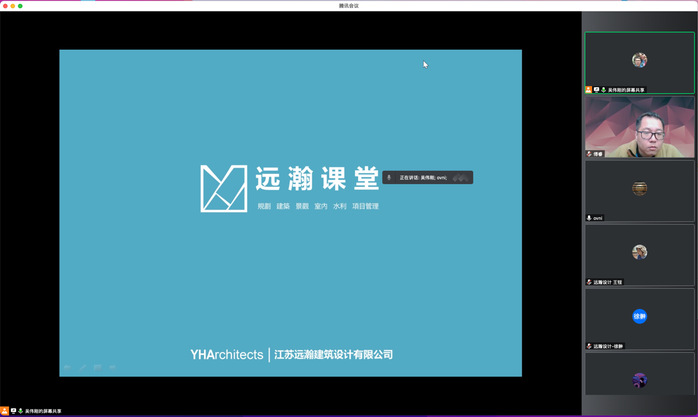Click the microphone icon beside ovnl name
Viewport: 698px width, 417px height.
tap(589, 218)
